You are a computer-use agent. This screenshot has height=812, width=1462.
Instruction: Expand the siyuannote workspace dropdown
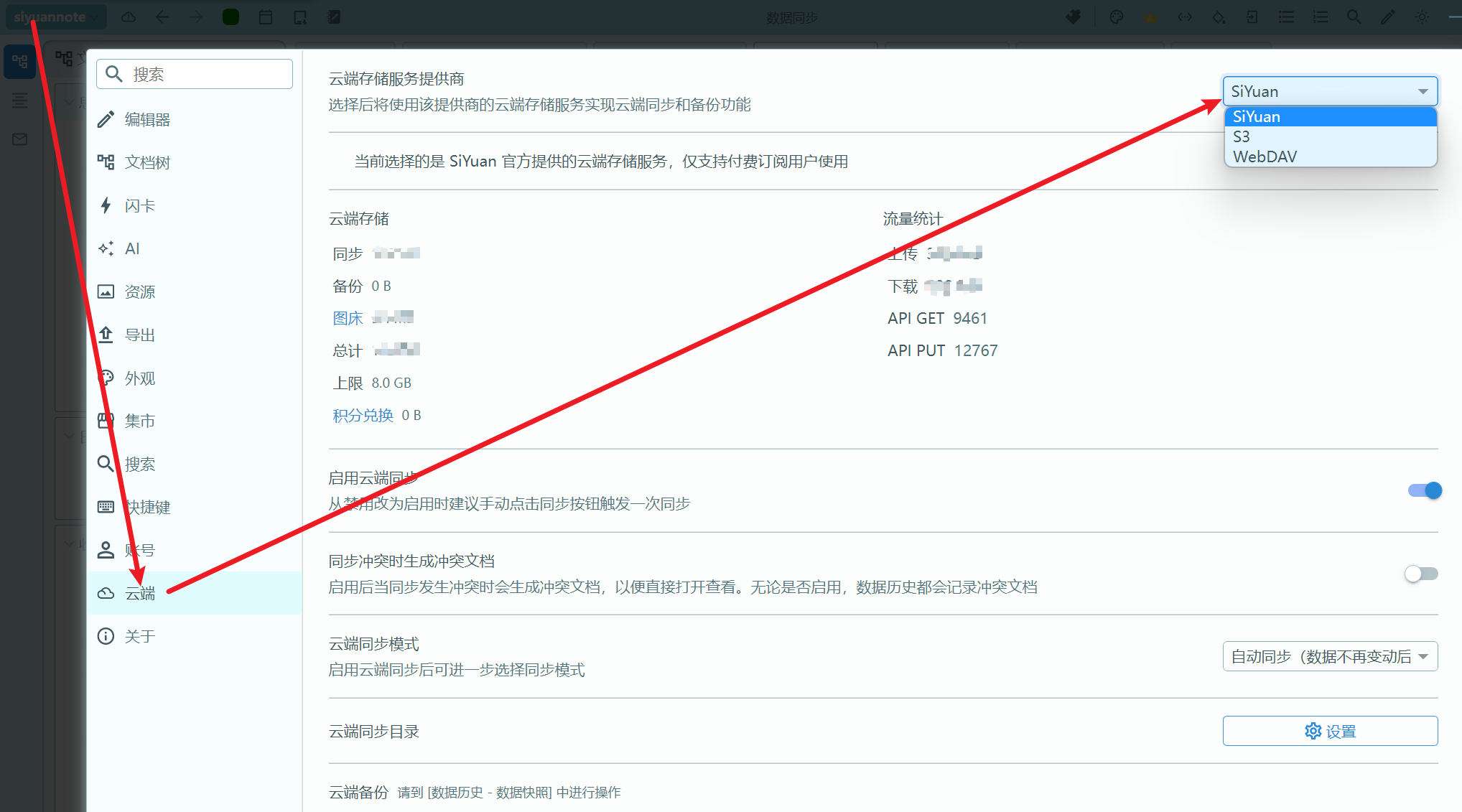55,16
